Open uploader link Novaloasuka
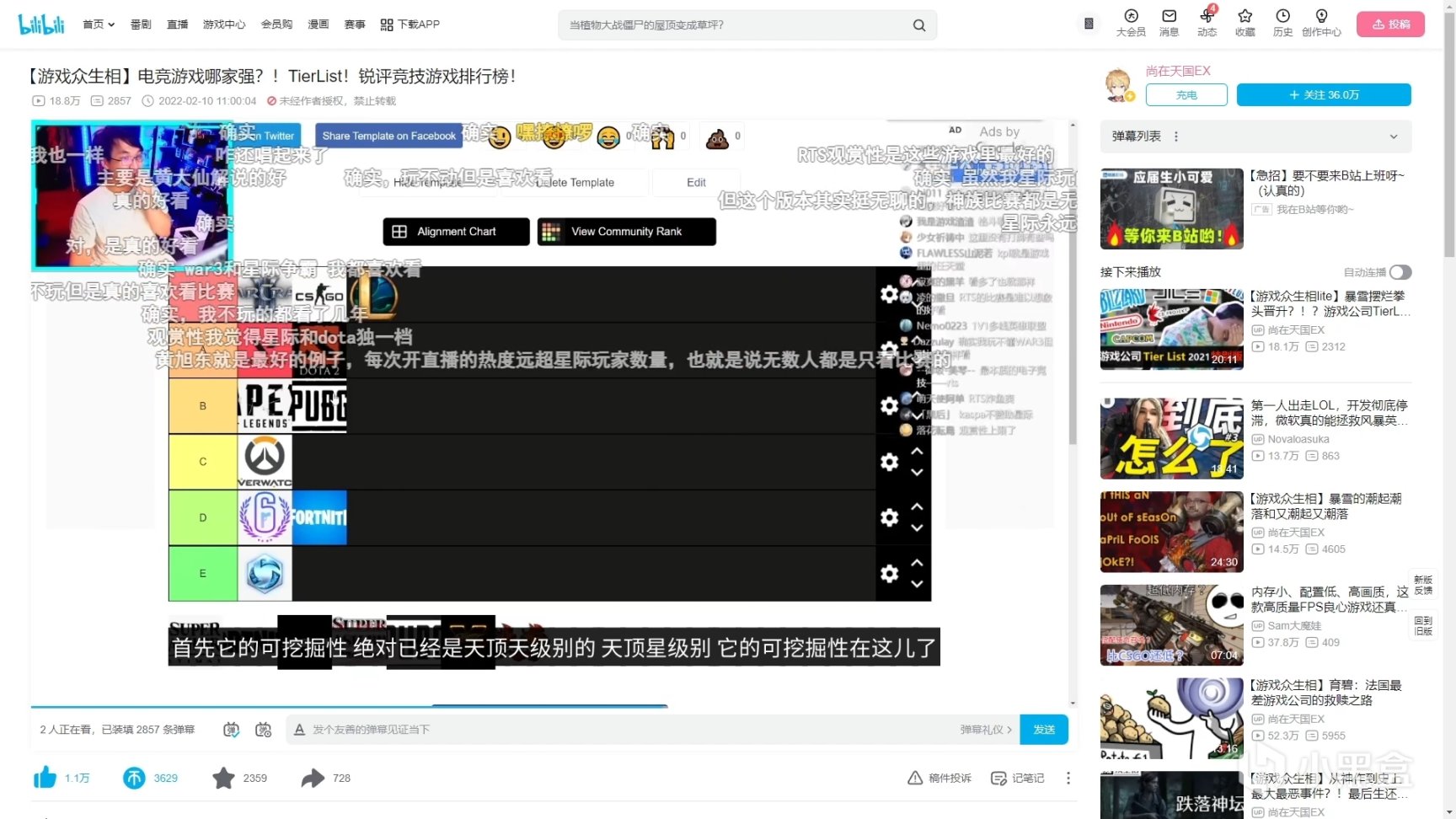Viewport: 1456px width, 819px height. coord(1298,439)
